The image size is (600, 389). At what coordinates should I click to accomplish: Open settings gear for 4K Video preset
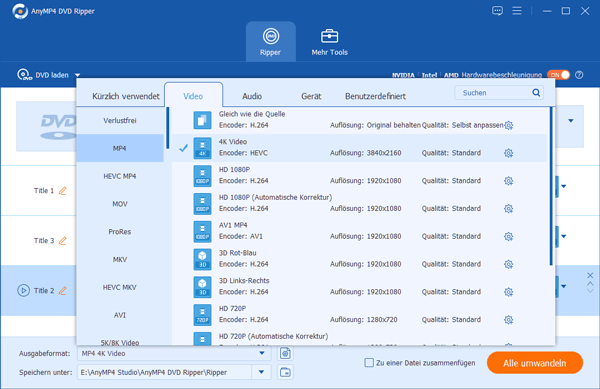508,153
